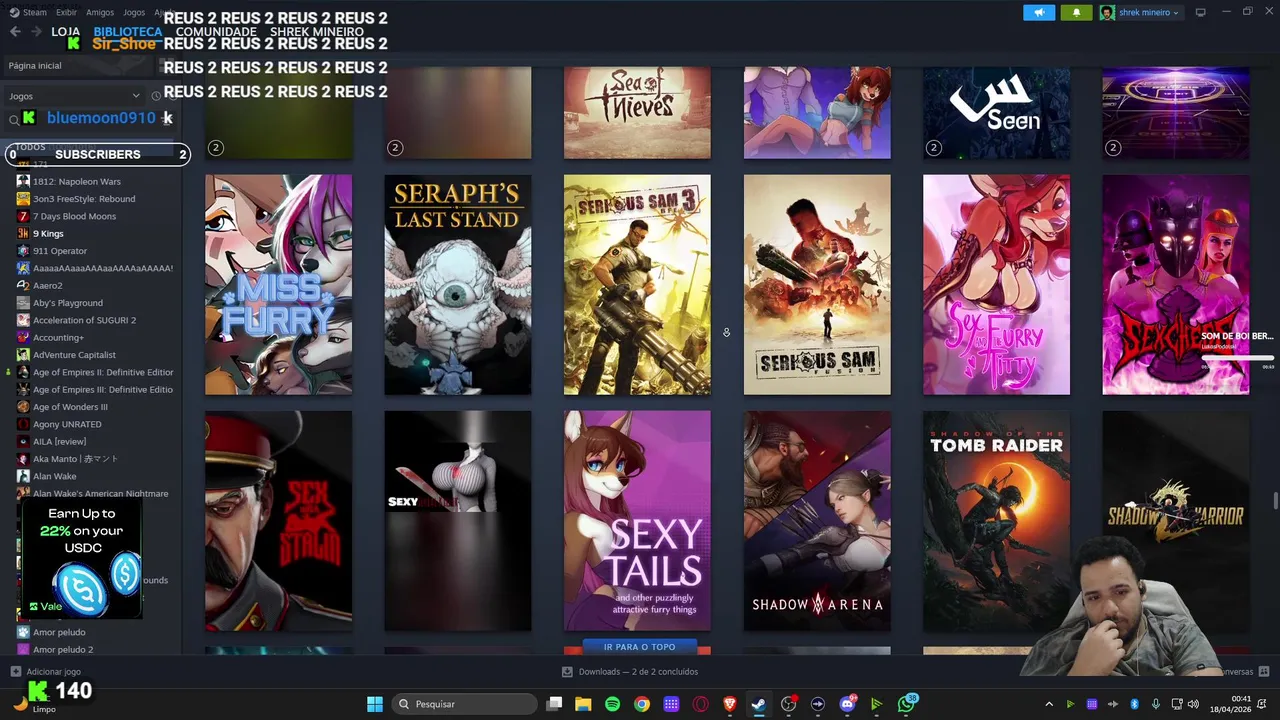Switch to the COMUNIDADE tab
Viewport: 1280px width, 720px height.
pos(216,32)
